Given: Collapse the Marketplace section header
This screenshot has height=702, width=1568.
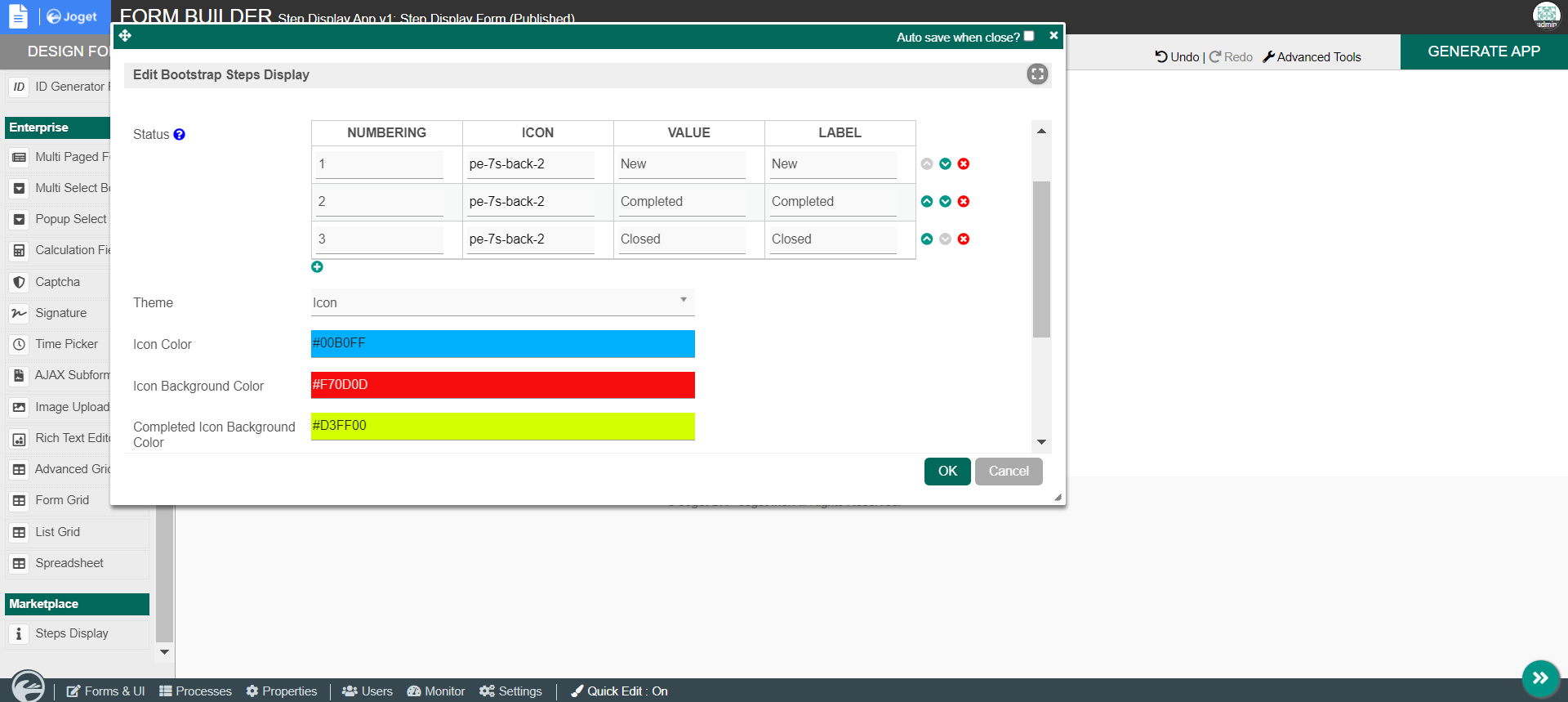Looking at the screenshot, I should 77,604.
